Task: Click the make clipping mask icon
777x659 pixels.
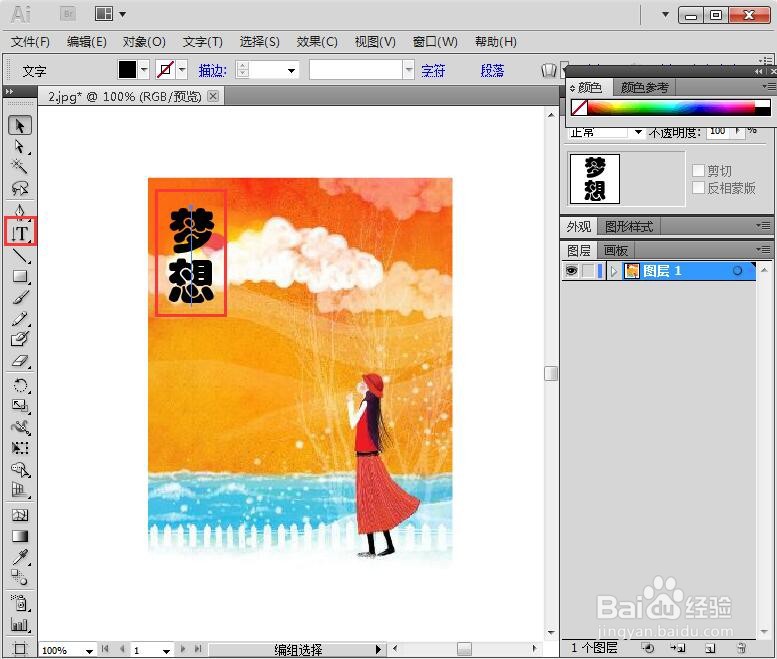Action: [647, 648]
